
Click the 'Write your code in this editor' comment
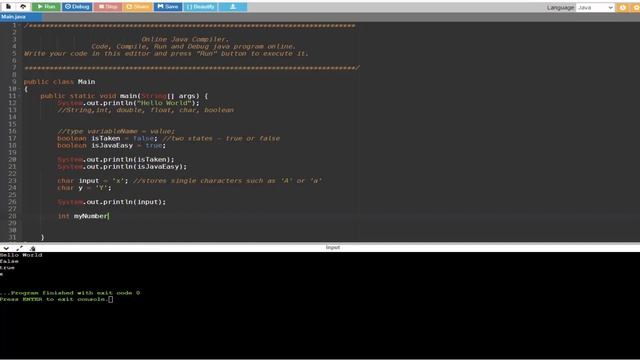(166, 53)
